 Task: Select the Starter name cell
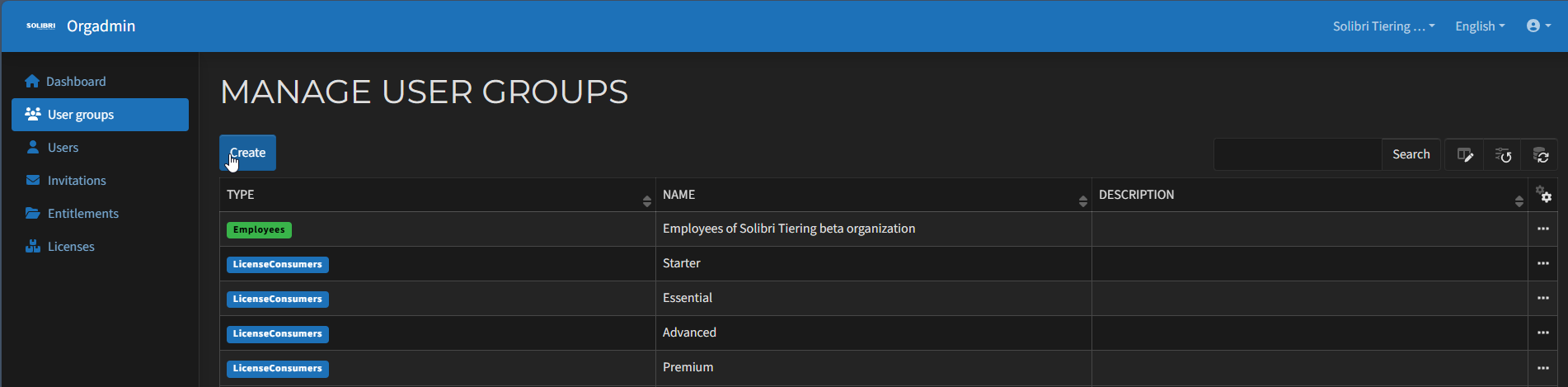point(874,263)
